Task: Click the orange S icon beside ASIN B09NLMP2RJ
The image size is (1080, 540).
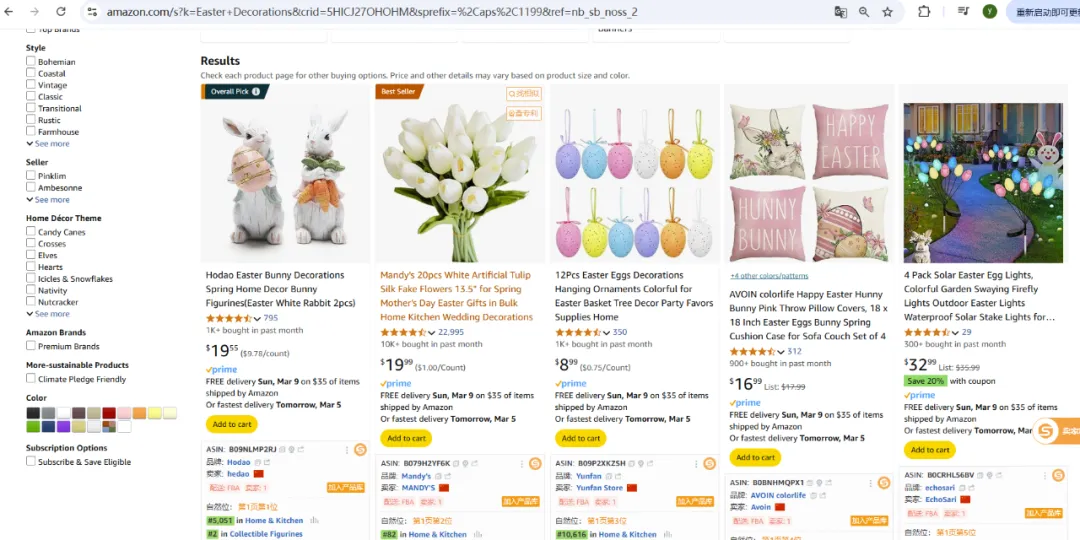Action: point(360,449)
